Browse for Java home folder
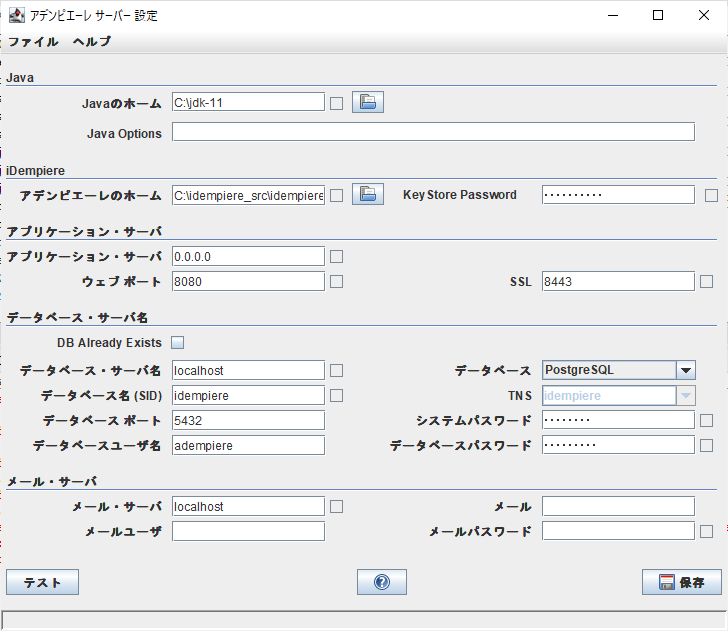 point(368,102)
